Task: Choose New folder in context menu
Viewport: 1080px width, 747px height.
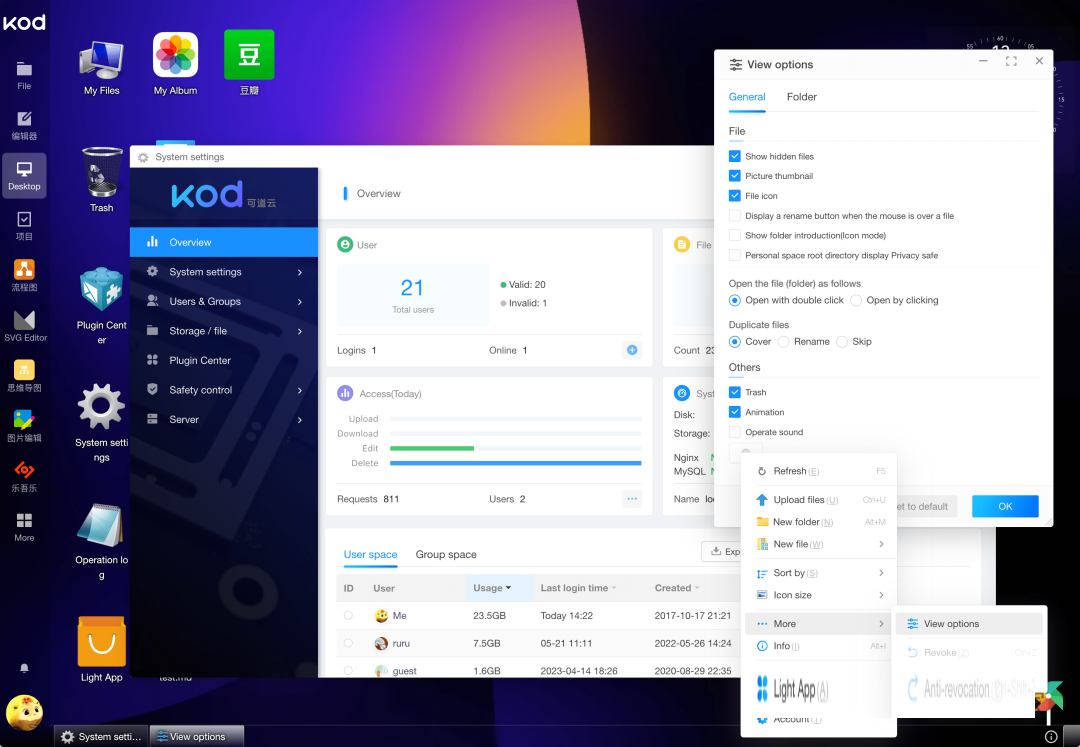Action: 819,522
